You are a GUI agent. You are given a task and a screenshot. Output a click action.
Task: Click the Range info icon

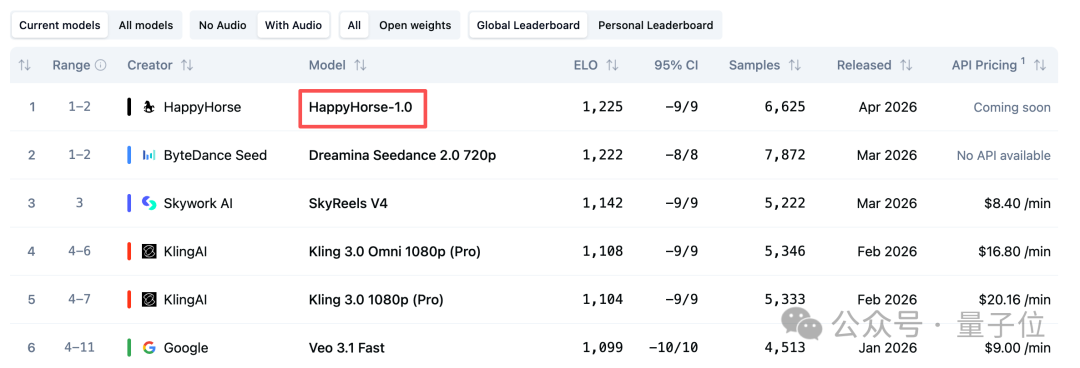[x=101, y=65]
